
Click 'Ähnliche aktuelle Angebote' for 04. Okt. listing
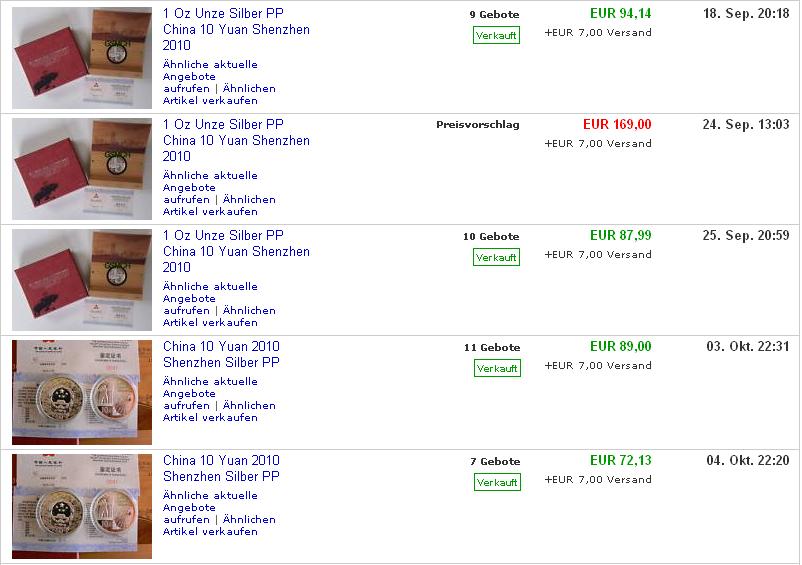(210, 501)
